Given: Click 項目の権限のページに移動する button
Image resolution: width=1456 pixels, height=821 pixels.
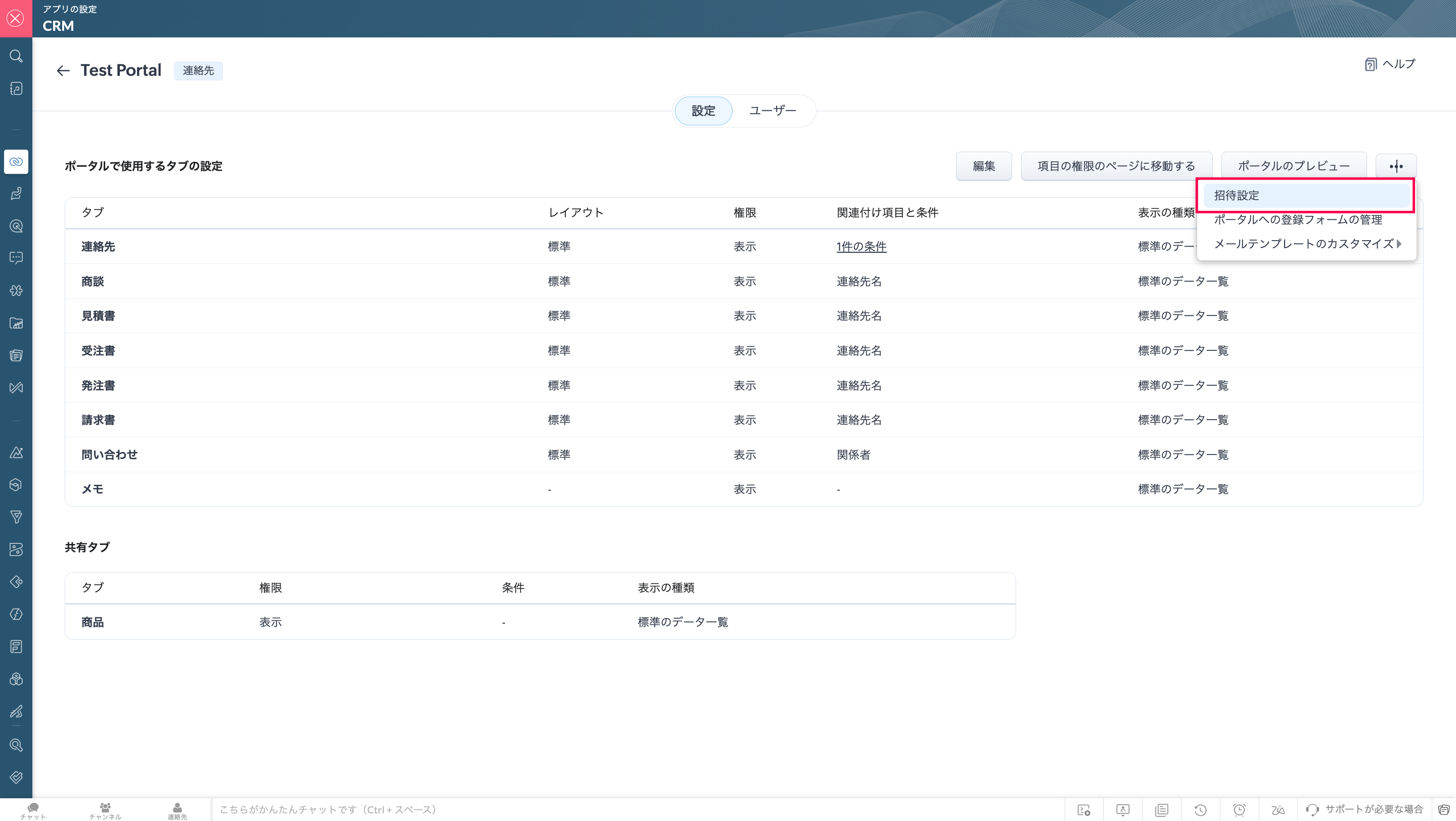Looking at the screenshot, I should (x=1116, y=166).
